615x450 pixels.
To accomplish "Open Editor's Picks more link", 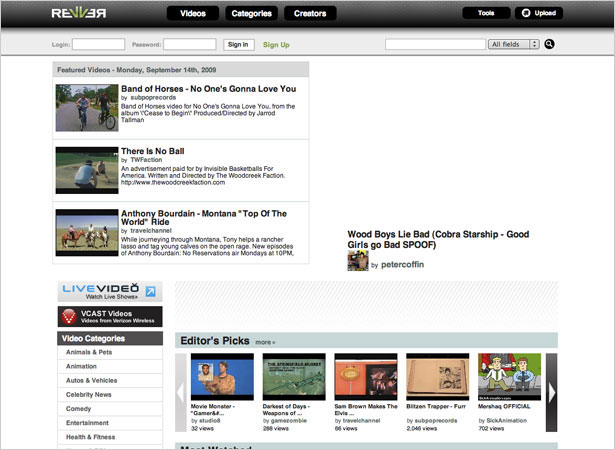I will [x=265, y=343].
